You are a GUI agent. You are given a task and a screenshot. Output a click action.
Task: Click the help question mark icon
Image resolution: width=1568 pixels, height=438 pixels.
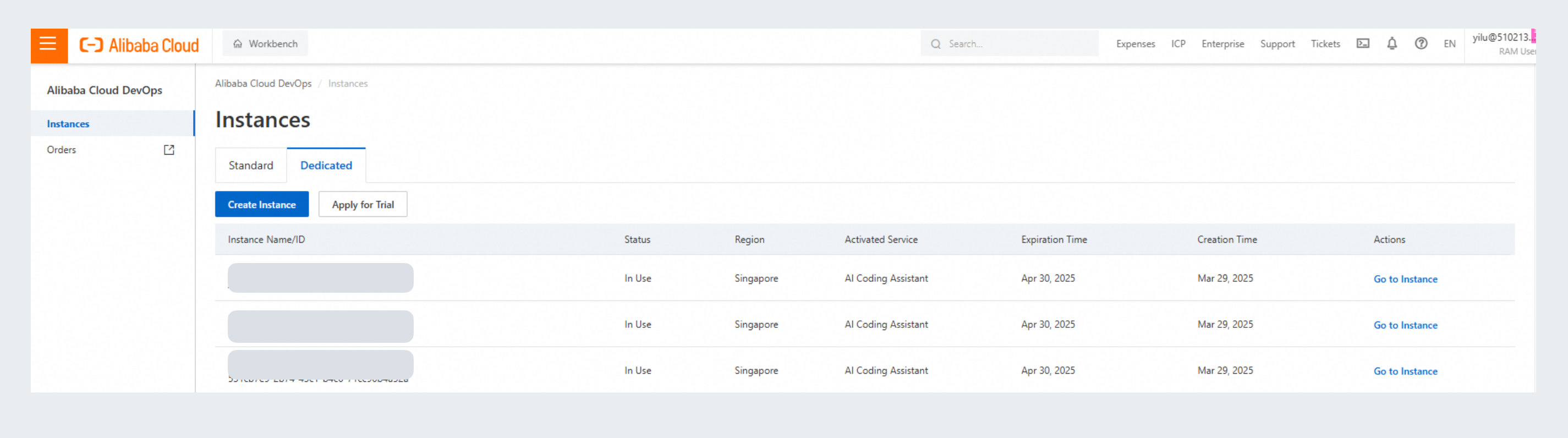click(x=1421, y=44)
